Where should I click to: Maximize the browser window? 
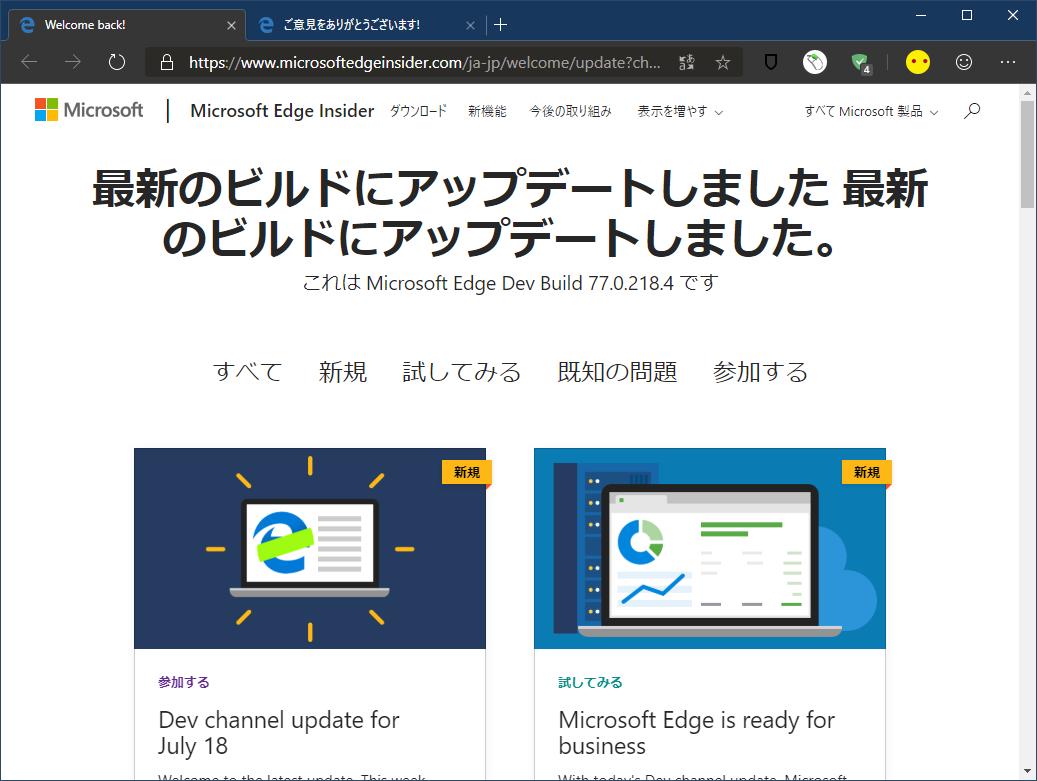(x=967, y=15)
